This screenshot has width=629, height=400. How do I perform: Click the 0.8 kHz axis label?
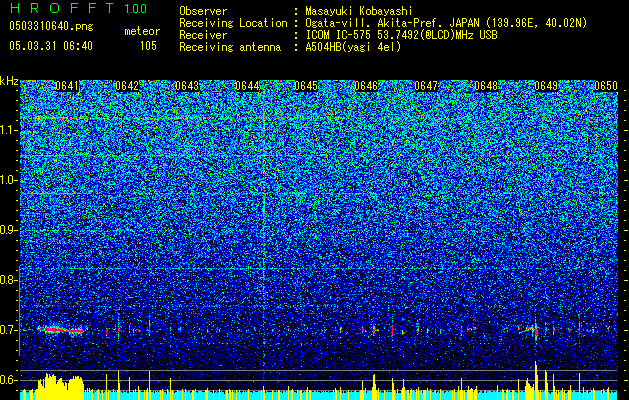click(x=8, y=280)
